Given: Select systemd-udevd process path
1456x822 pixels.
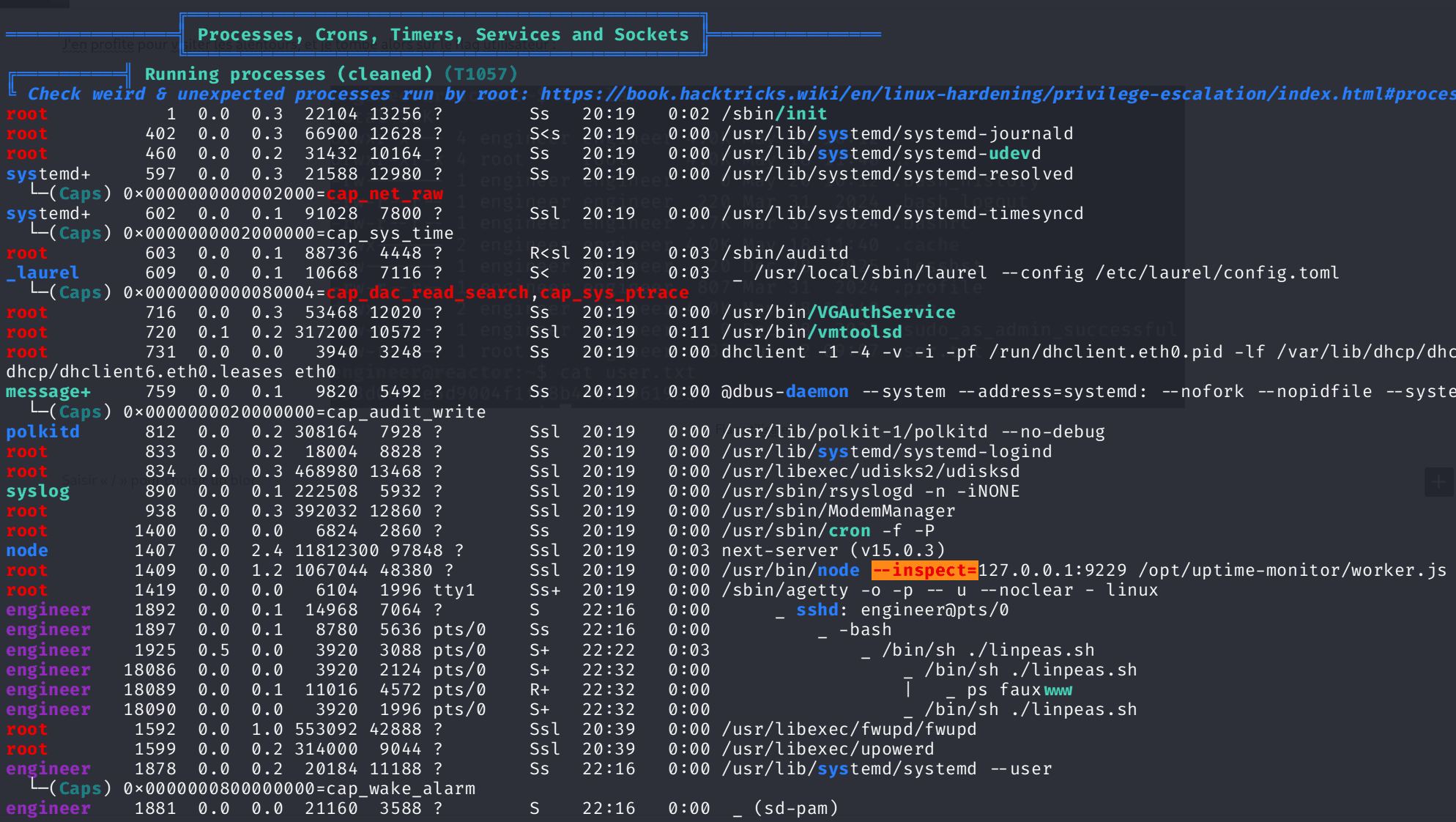Looking at the screenshot, I should pos(881,153).
